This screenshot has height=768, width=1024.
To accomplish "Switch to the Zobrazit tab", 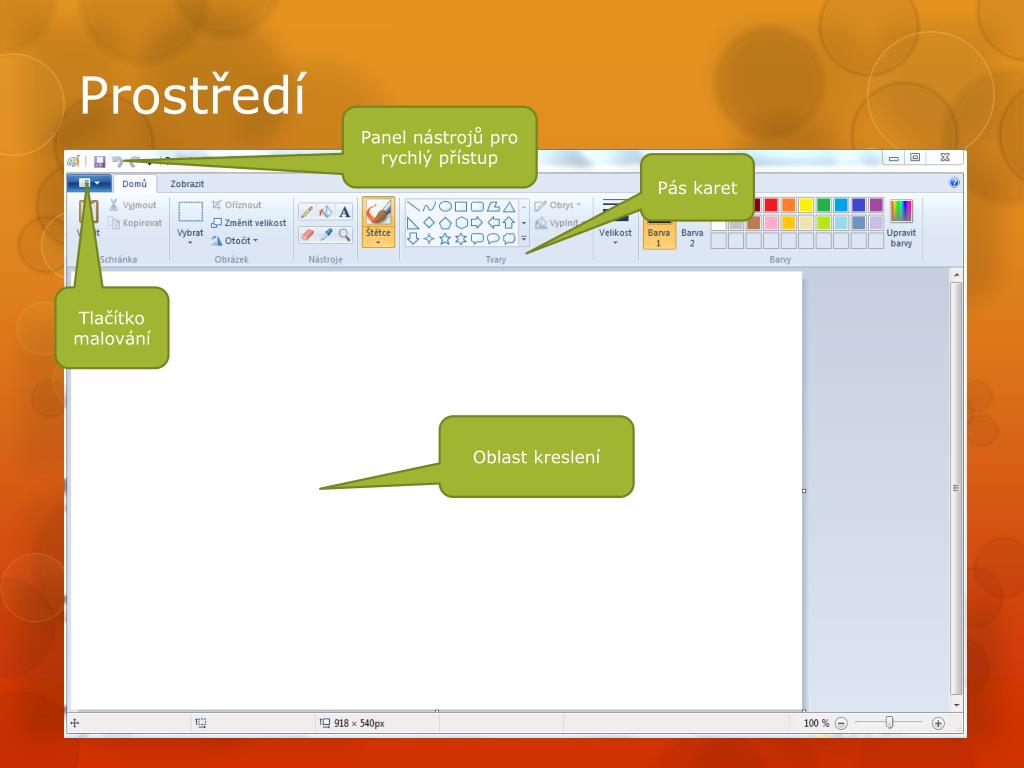I will pos(187,184).
